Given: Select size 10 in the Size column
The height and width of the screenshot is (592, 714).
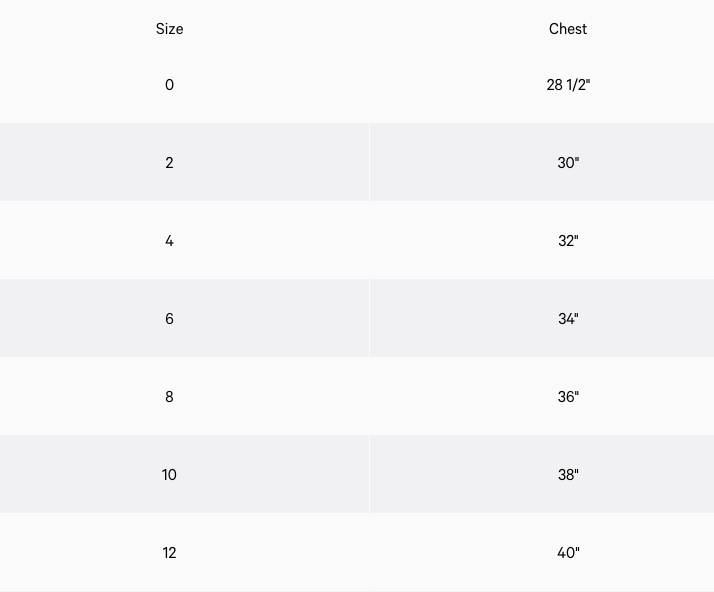Looking at the screenshot, I should click(169, 475).
